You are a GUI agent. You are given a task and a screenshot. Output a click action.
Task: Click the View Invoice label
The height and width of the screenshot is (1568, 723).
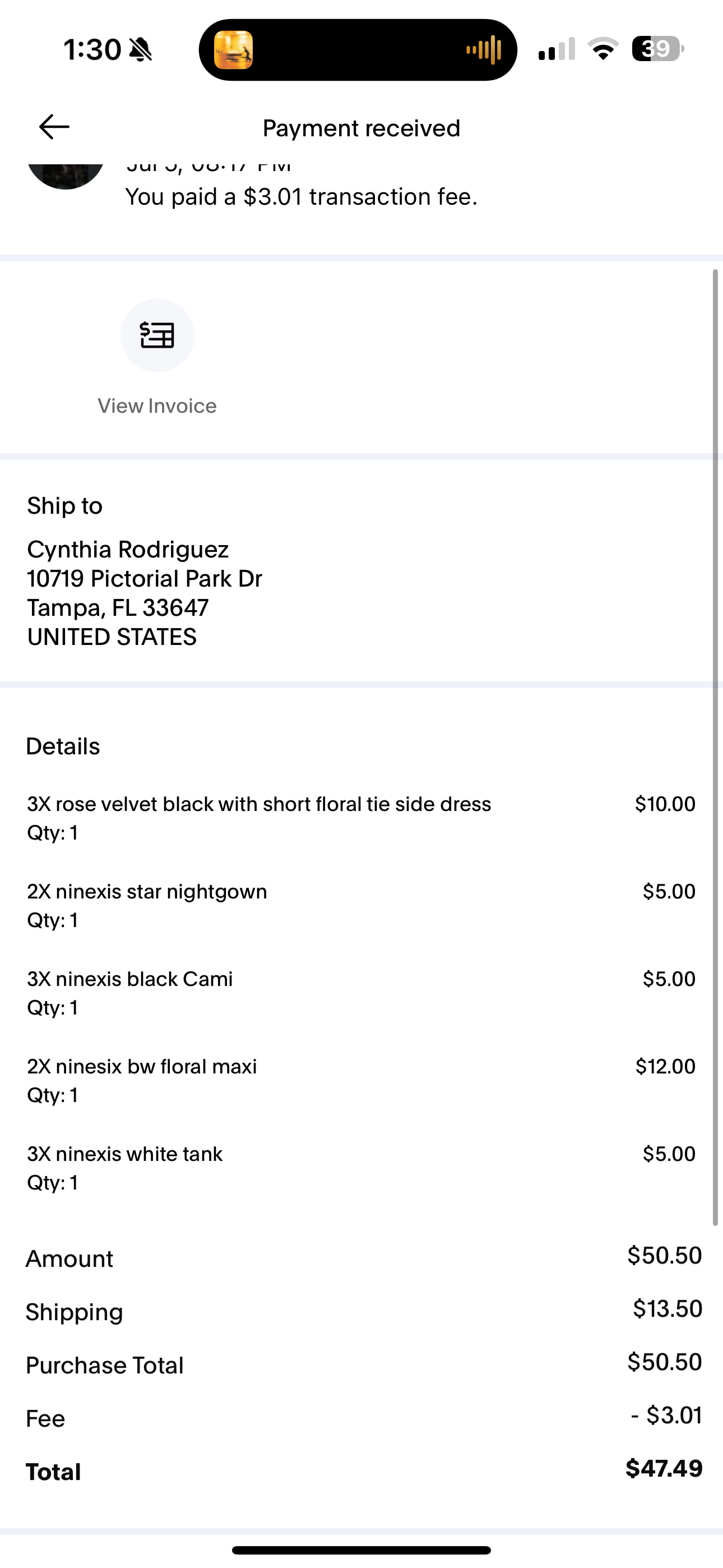tap(157, 406)
